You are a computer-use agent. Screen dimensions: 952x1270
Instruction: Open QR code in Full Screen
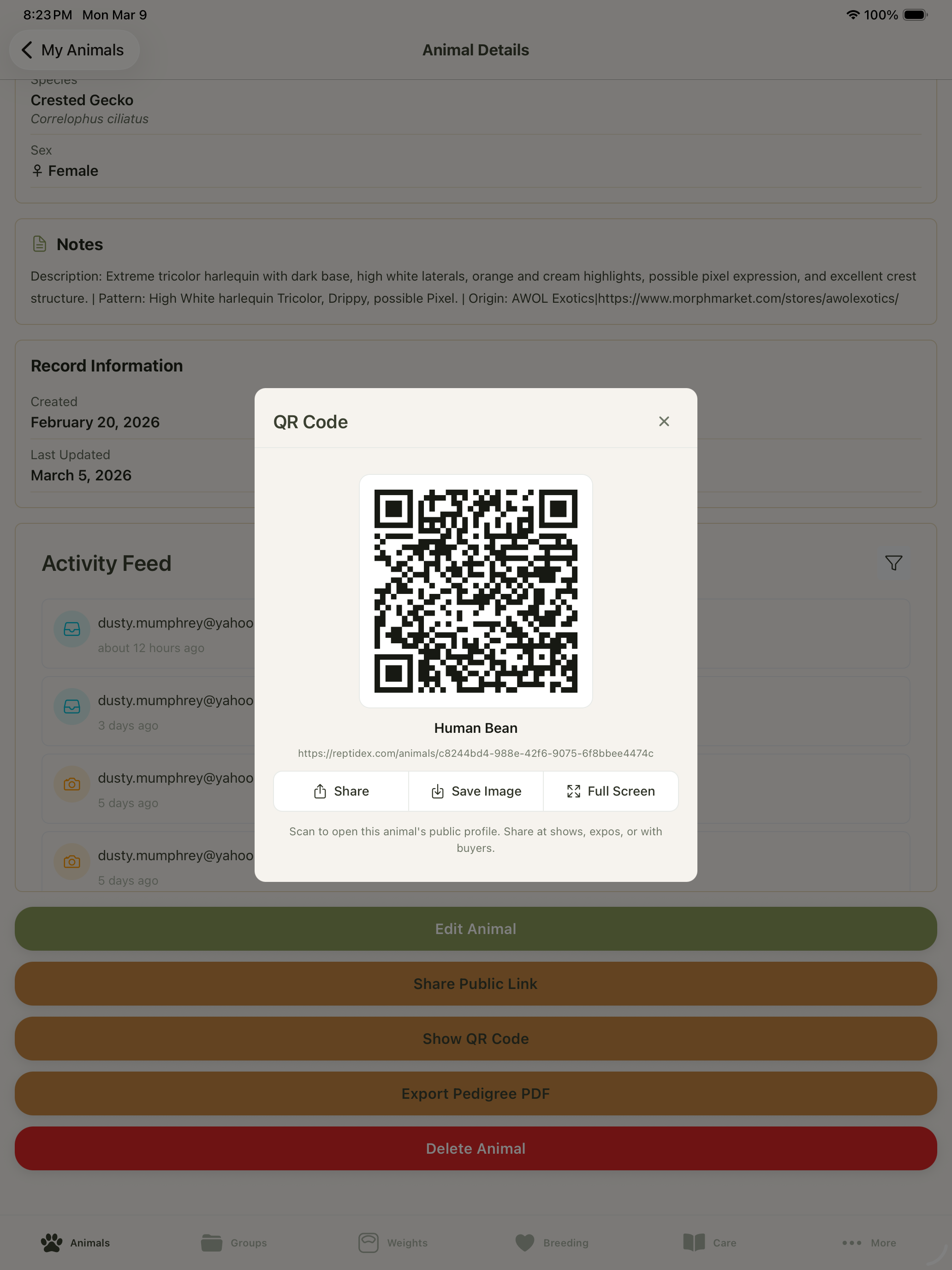(611, 791)
